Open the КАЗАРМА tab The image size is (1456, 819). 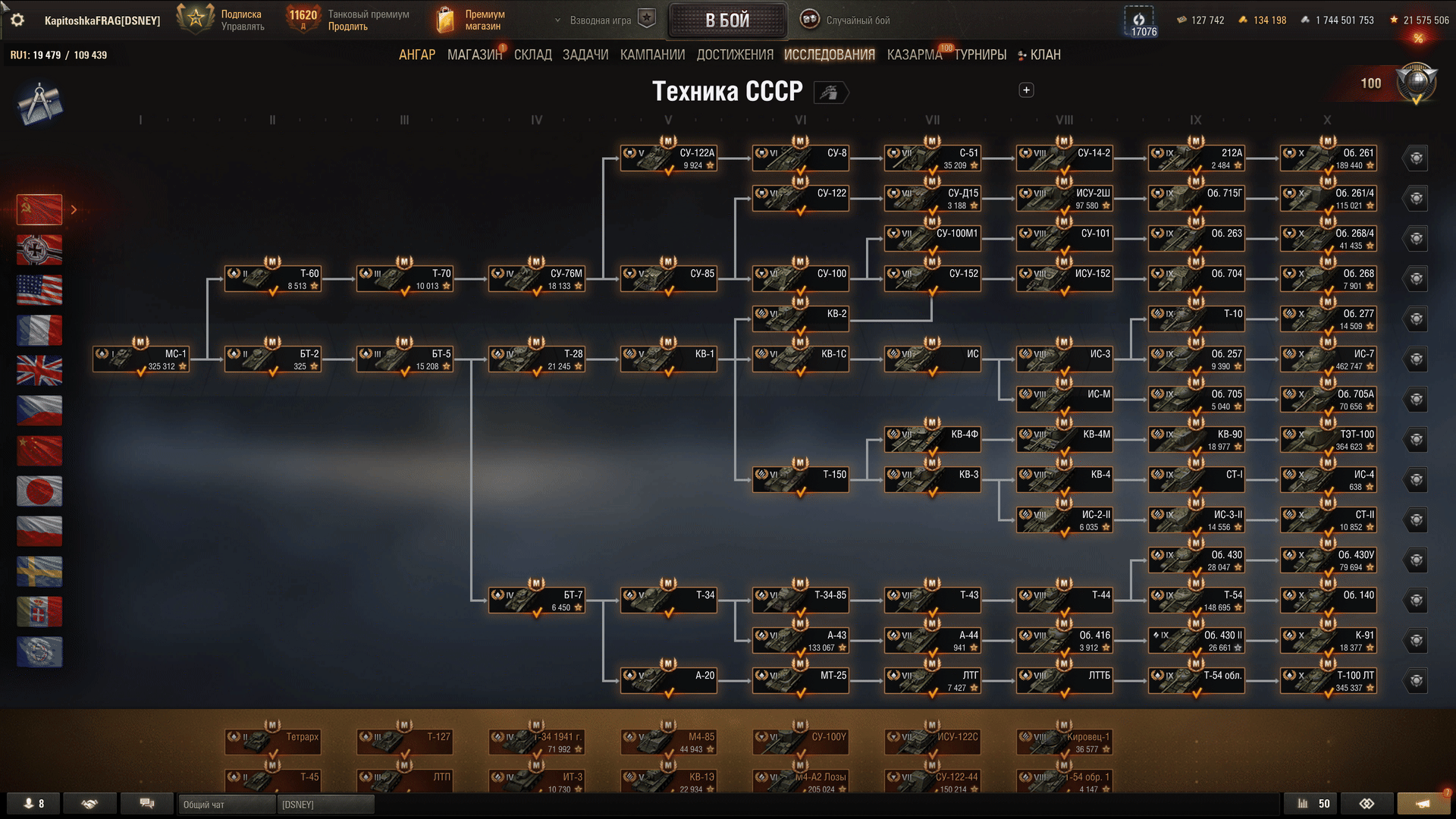(915, 55)
